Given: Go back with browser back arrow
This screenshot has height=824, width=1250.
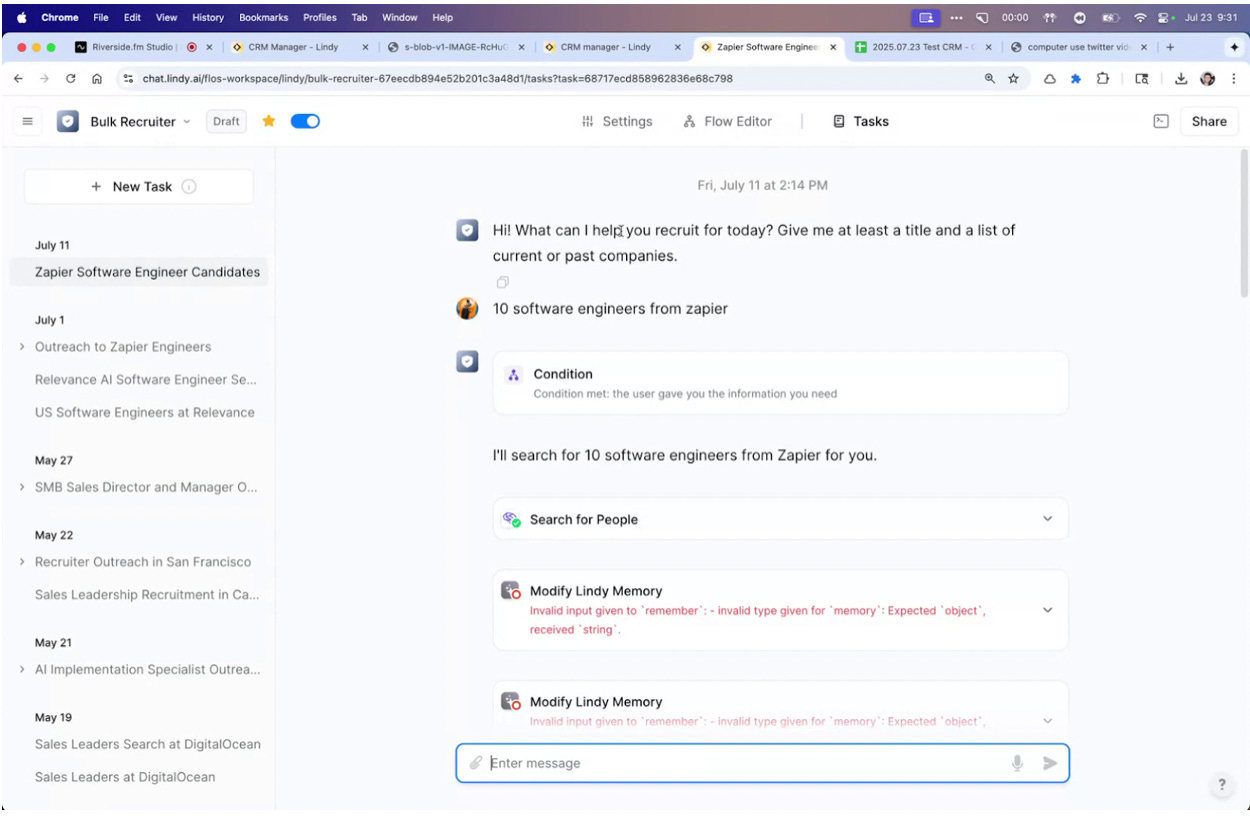Looking at the screenshot, I should (x=19, y=79).
